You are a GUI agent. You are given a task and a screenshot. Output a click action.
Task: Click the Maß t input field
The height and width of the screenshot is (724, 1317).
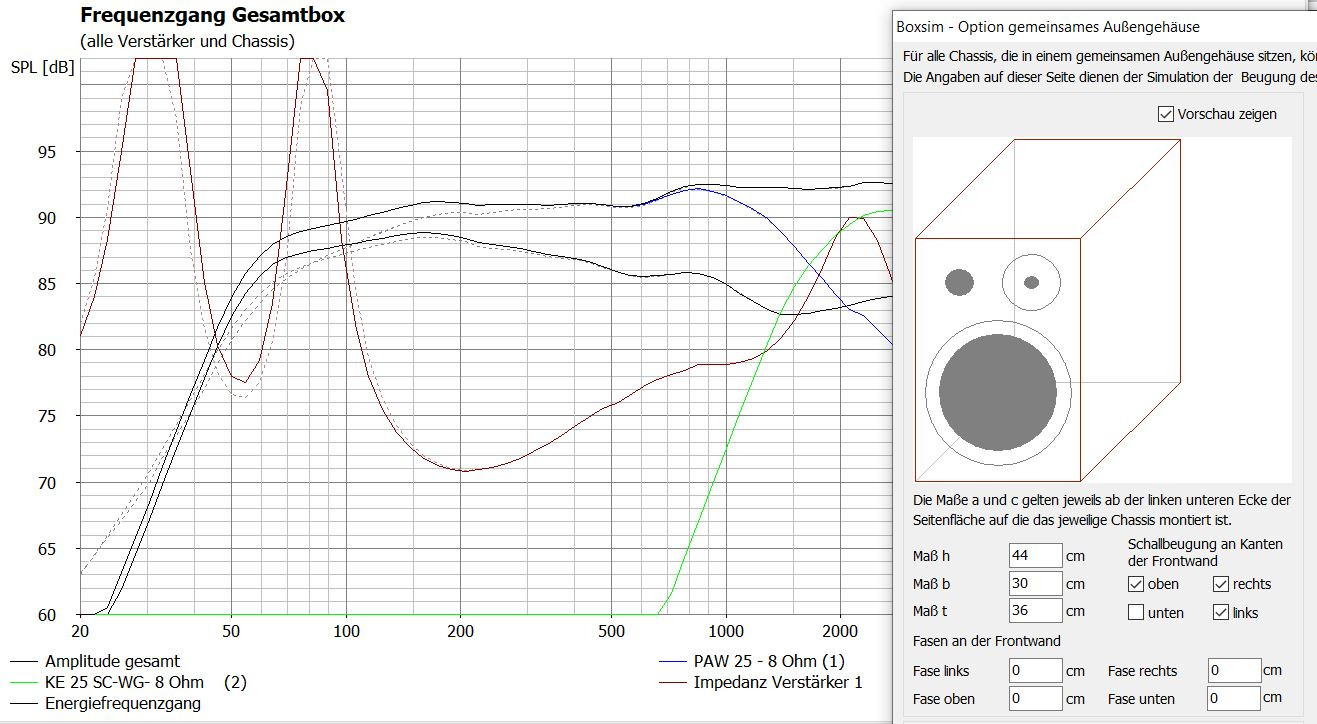tap(1033, 611)
